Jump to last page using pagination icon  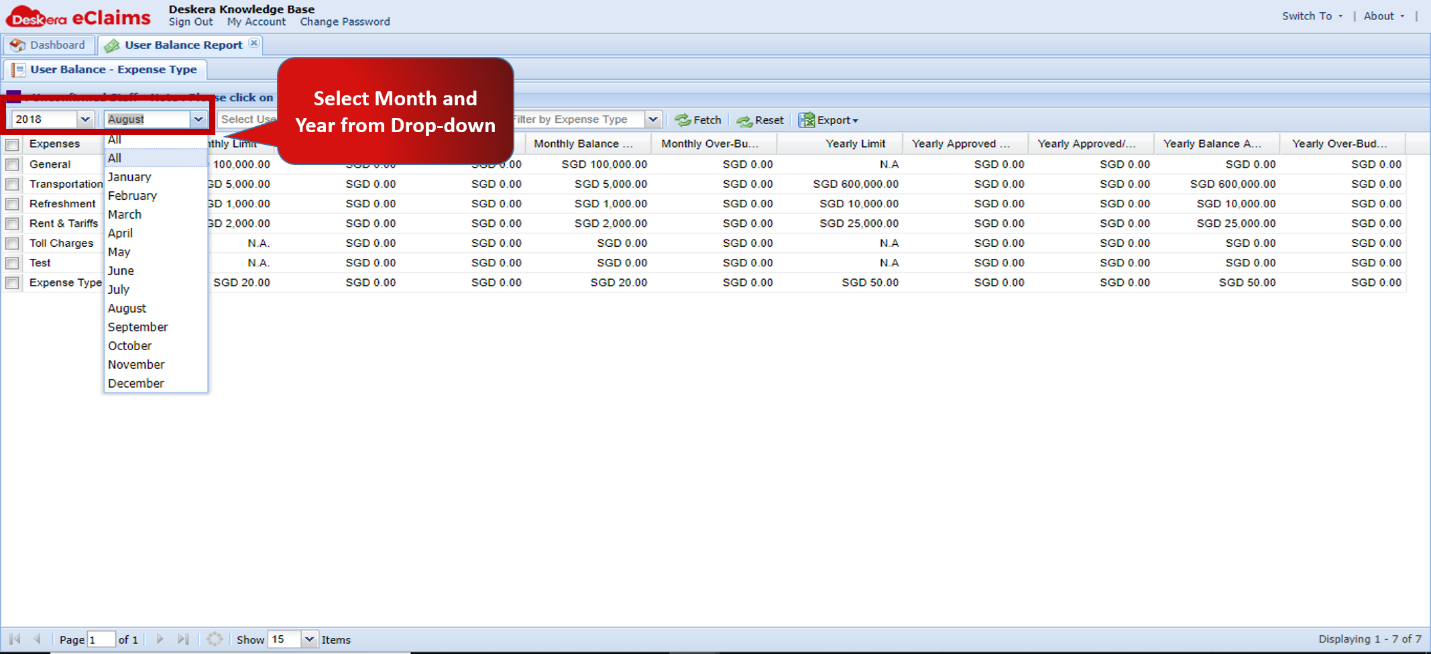pyautogui.click(x=185, y=639)
